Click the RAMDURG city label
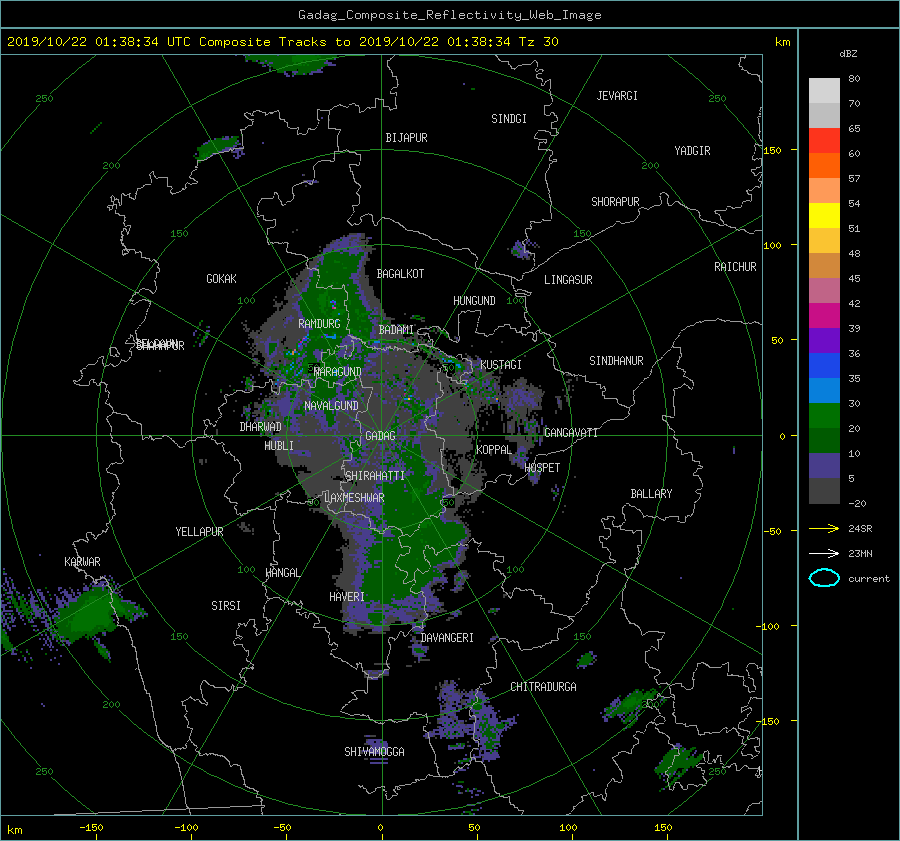 point(319,324)
